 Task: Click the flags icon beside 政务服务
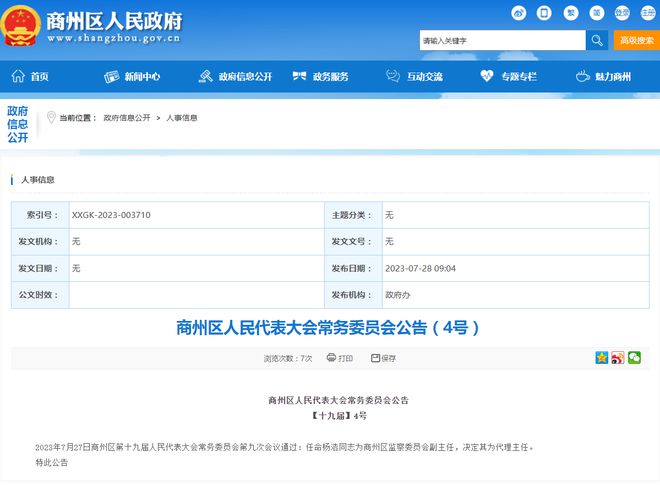pos(299,76)
